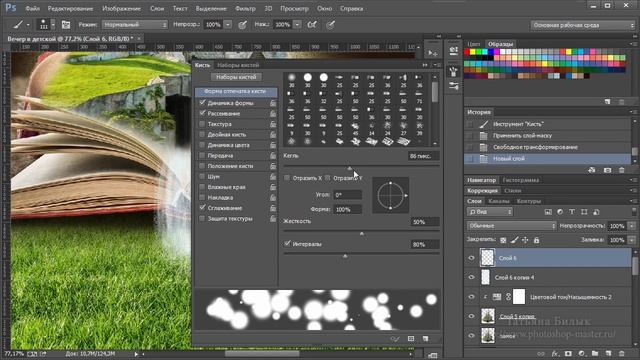
Task: Click brush angle roundness circle widget
Action: pyautogui.click(x=391, y=196)
